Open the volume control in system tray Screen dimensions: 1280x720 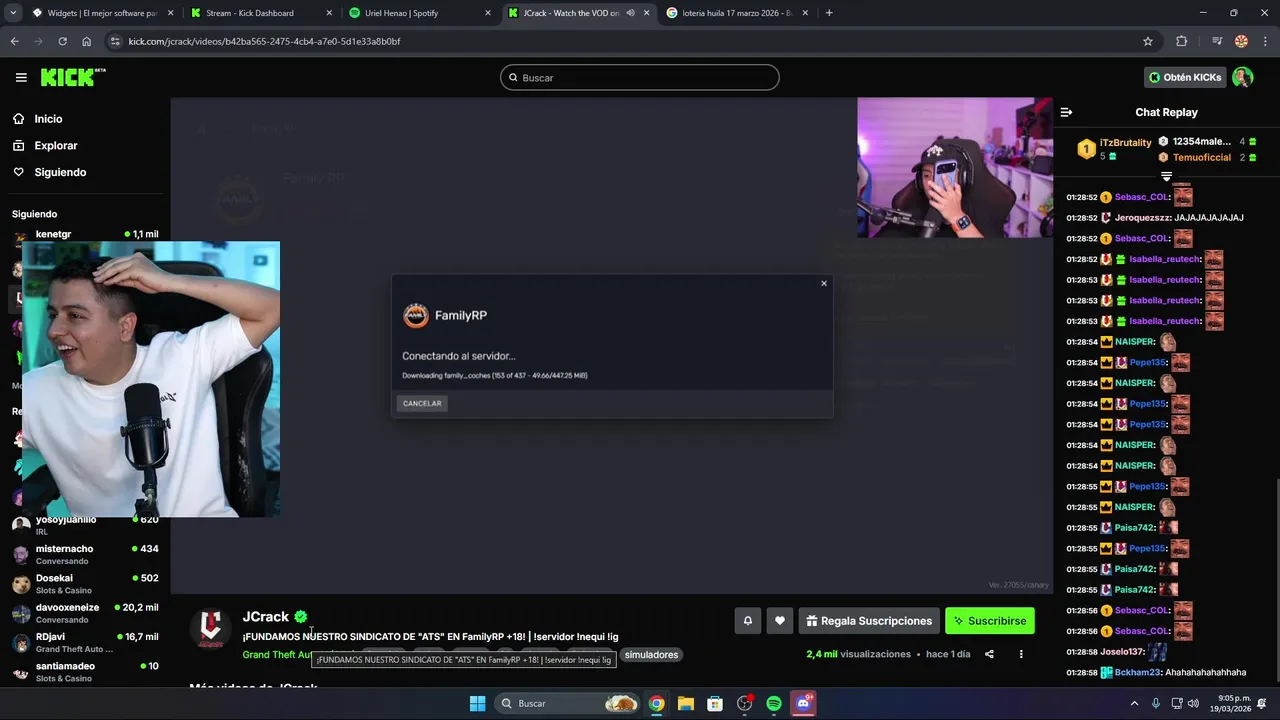click(1195, 704)
